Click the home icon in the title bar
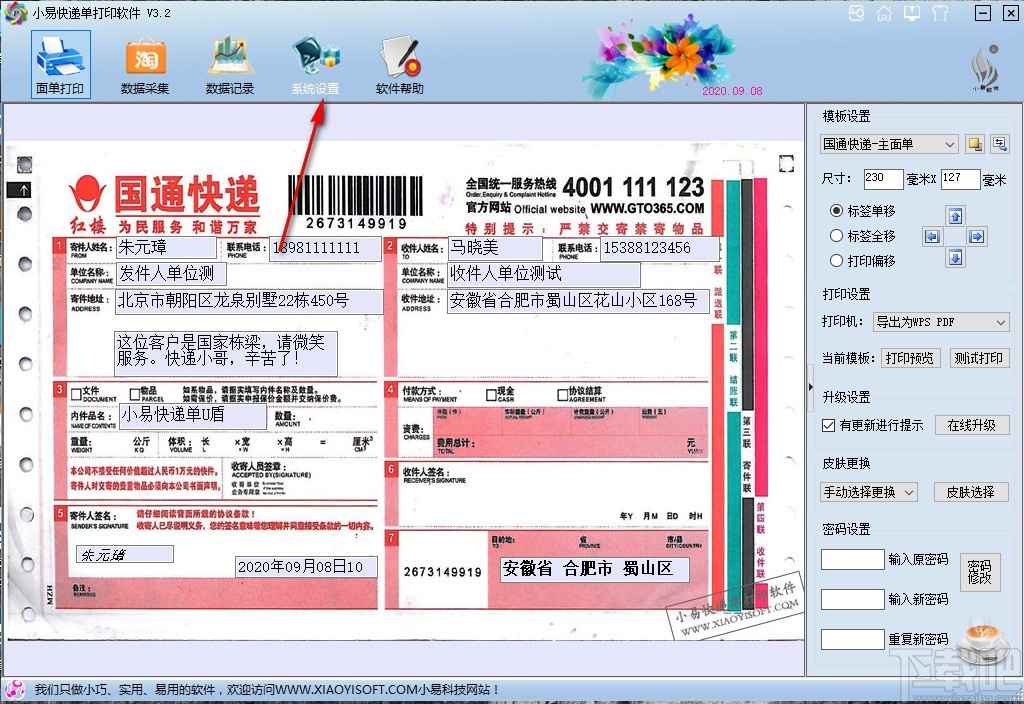 coord(883,13)
